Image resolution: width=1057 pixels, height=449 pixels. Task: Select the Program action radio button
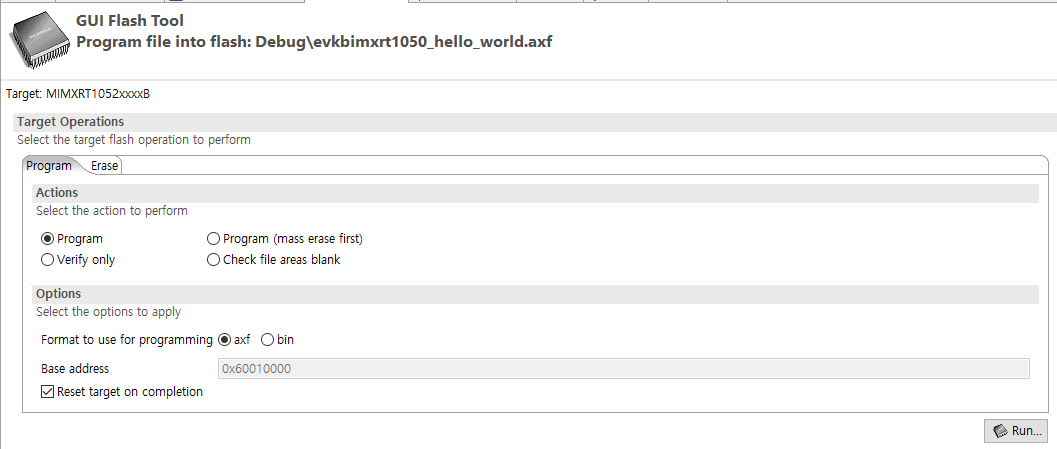48,239
